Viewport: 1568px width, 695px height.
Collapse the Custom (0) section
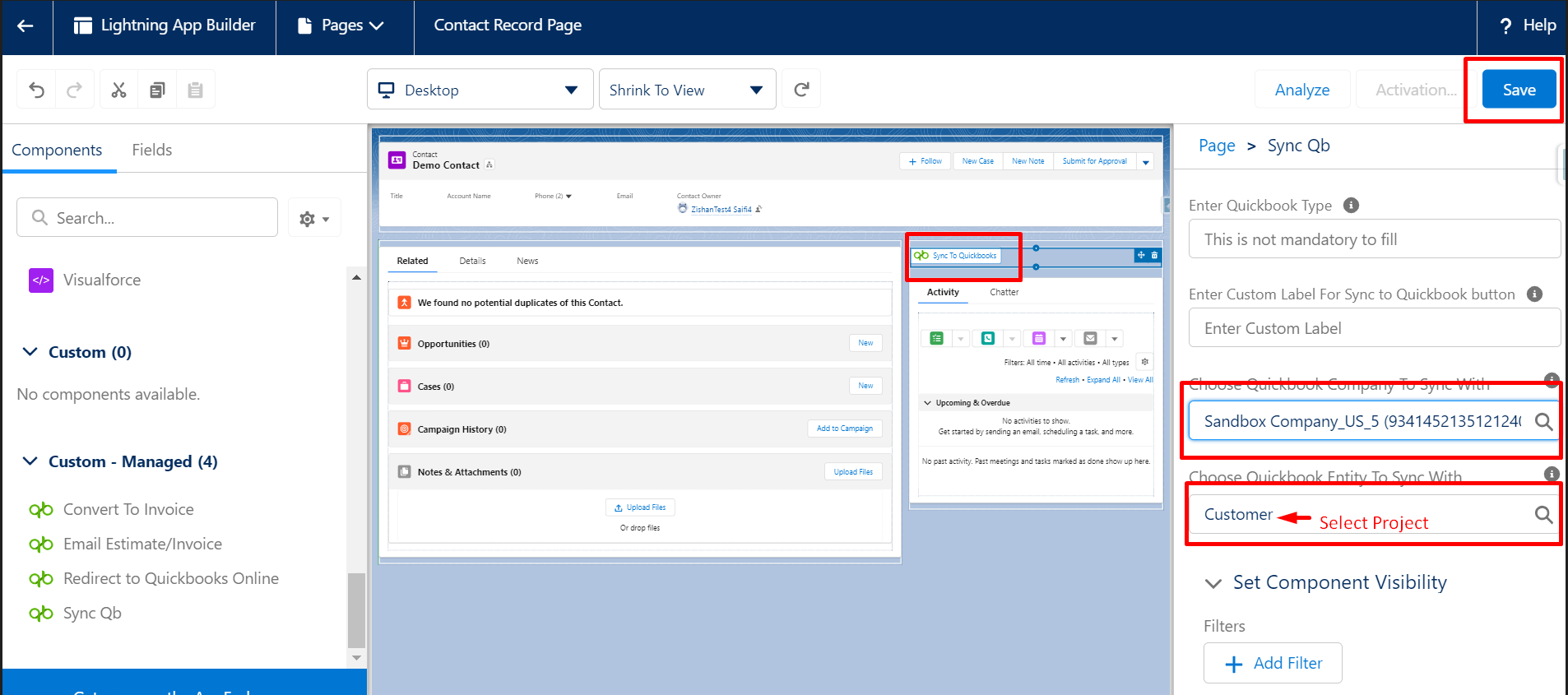coord(30,352)
